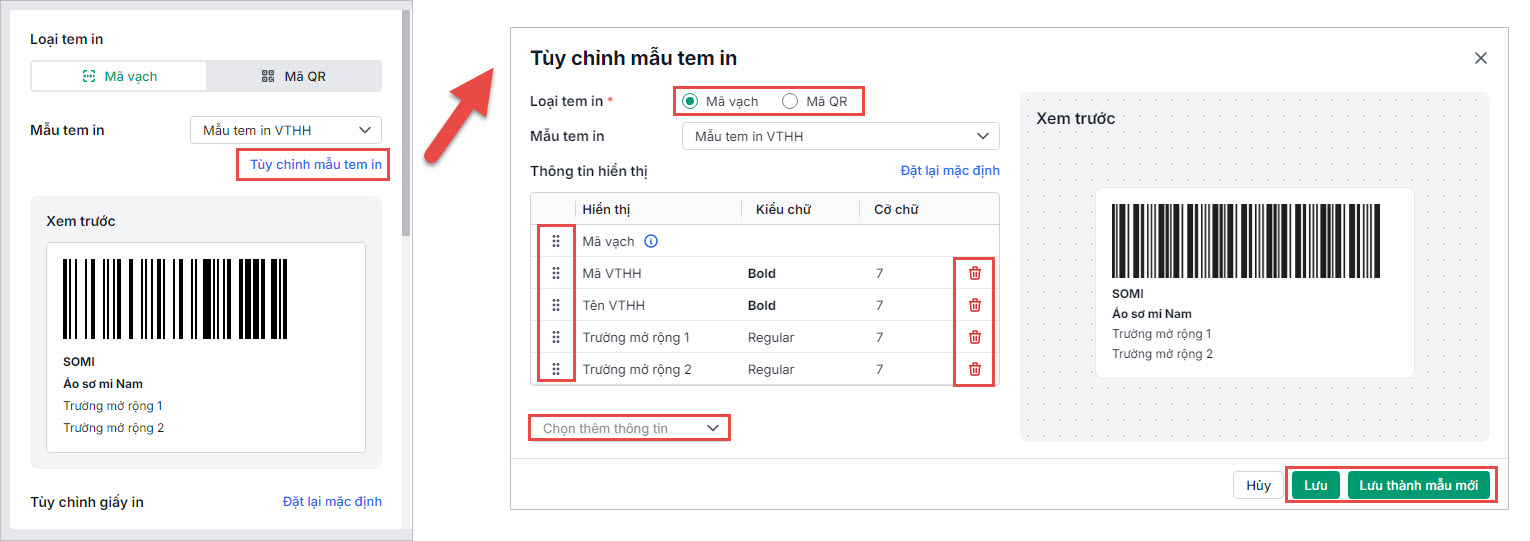The image size is (1530, 541).
Task: Open Mẫu tem in dropdown in dialog
Action: point(840,136)
